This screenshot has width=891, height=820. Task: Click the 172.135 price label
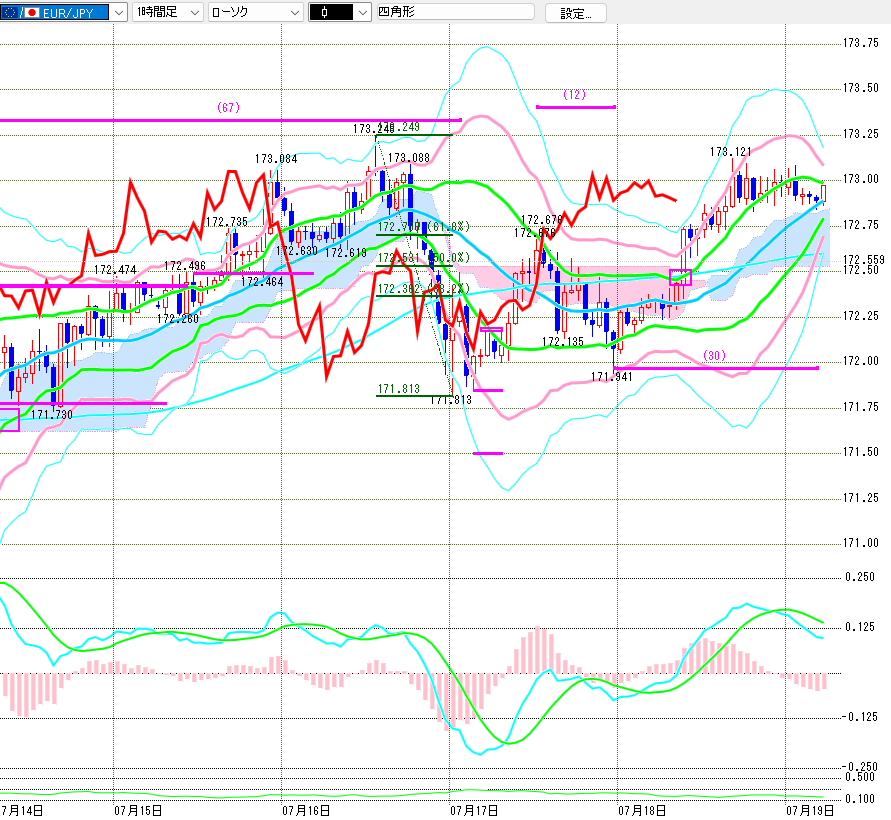563,342
